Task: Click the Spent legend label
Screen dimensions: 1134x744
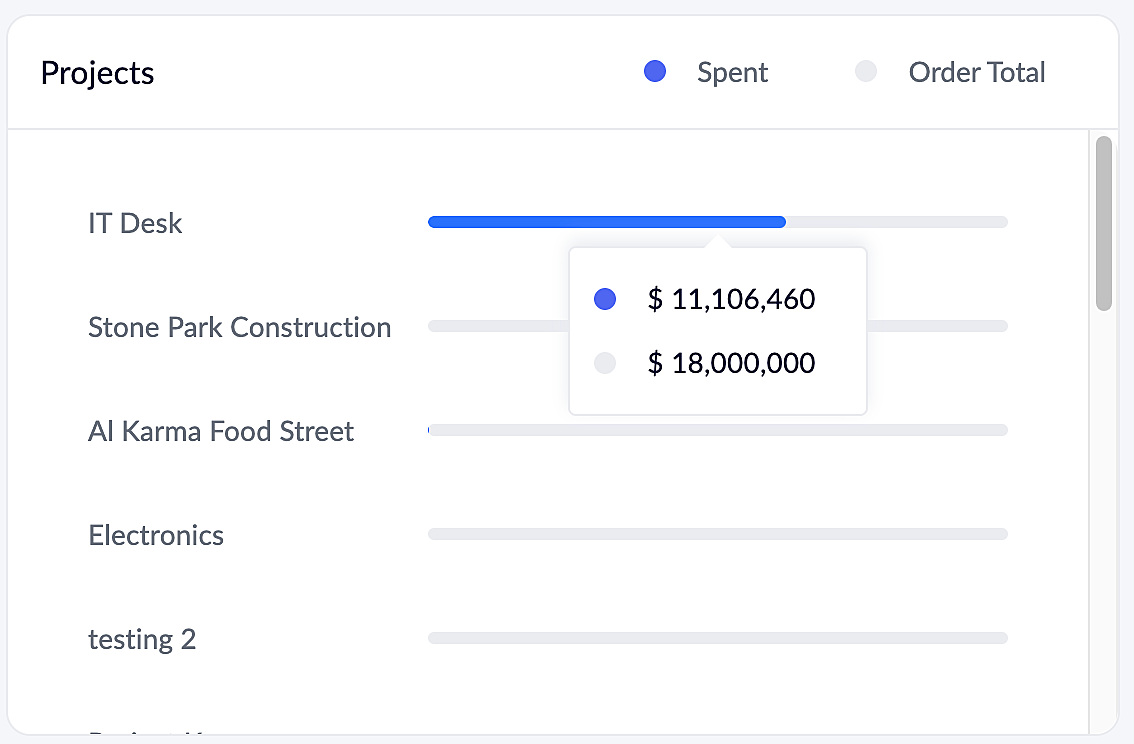Action: pyautogui.click(x=732, y=72)
